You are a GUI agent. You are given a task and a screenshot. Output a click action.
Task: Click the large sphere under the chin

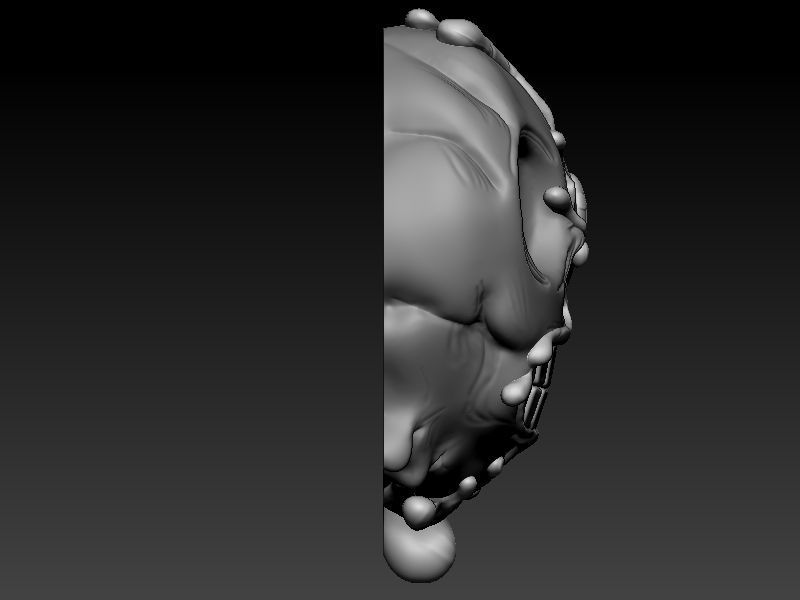(419, 546)
